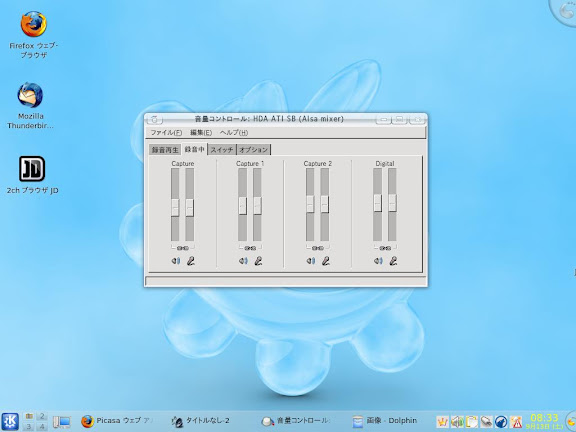
Task: Switch to Picasa ウェブ Firefox taskbar entry
Action: [117, 421]
